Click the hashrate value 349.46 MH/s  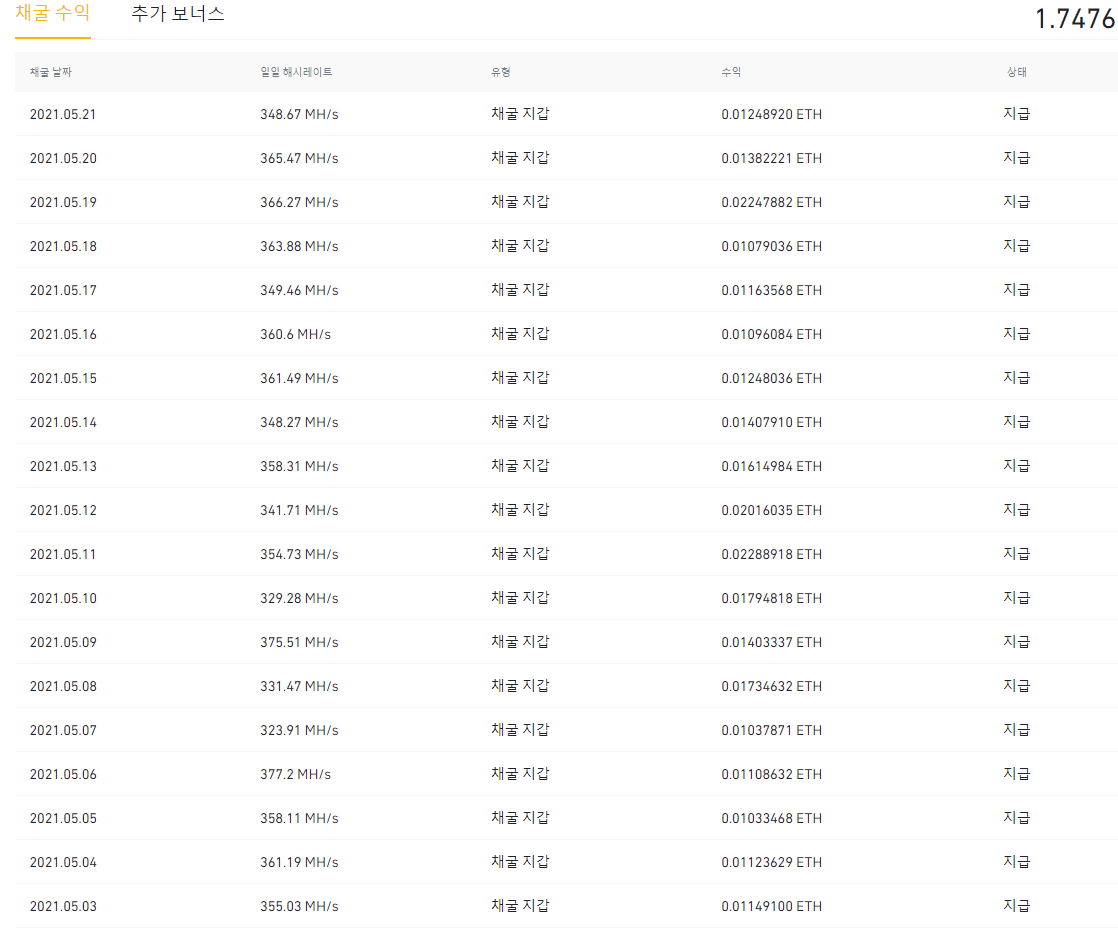point(299,290)
